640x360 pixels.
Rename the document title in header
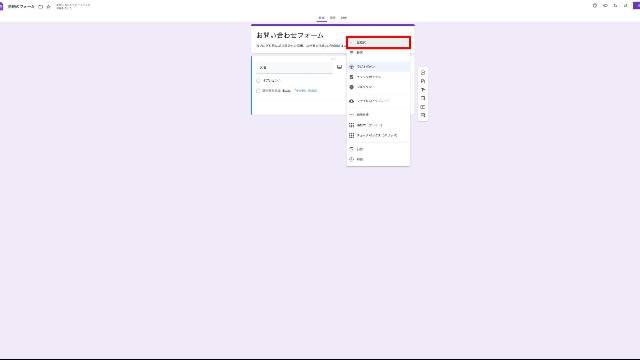click(x=21, y=7)
